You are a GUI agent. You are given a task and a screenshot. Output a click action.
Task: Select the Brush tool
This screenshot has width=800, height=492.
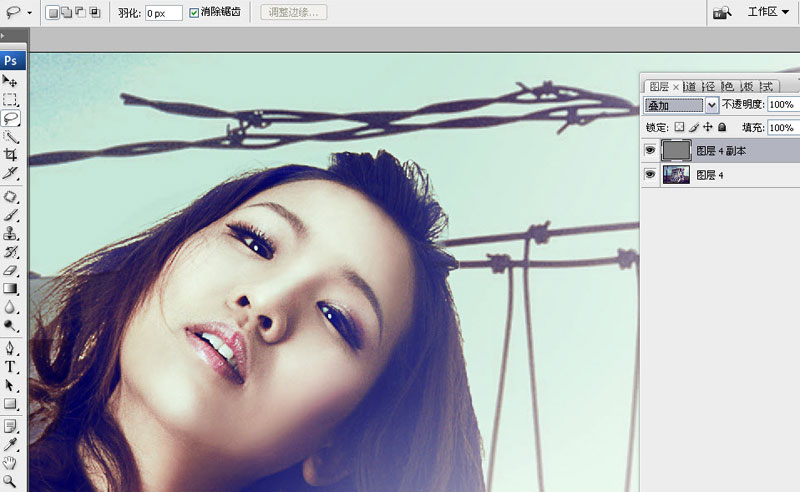pyautogui.click(x=10, y=215)
